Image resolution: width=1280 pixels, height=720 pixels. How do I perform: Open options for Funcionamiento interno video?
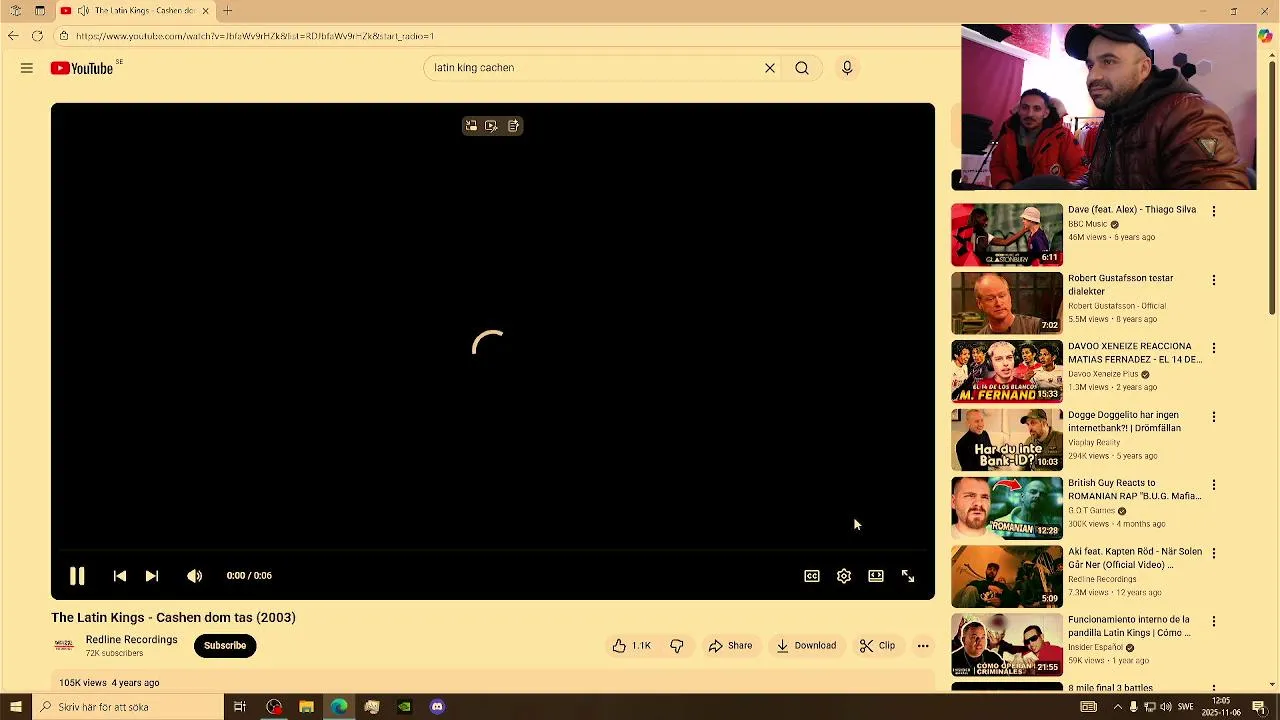(x=1214, y=621)
